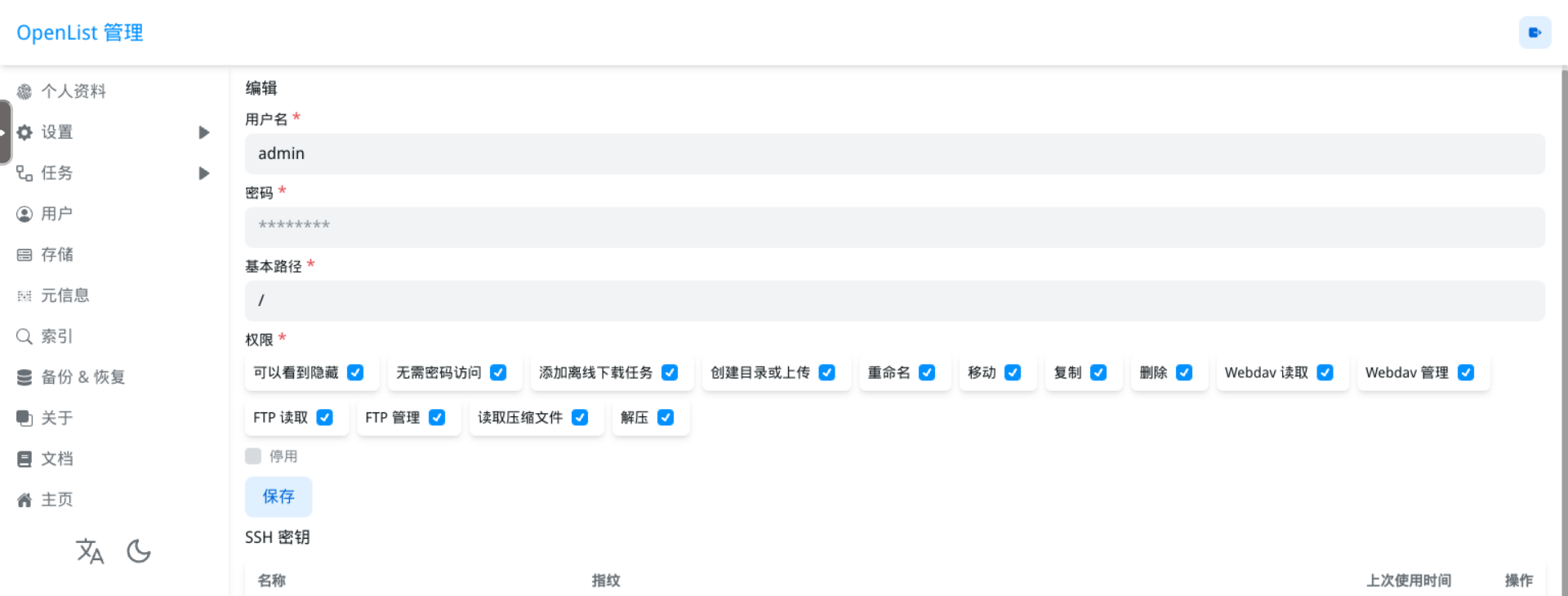
Task: Uncheck the 创建目录或上传 permission
Action: coord(826,372)
